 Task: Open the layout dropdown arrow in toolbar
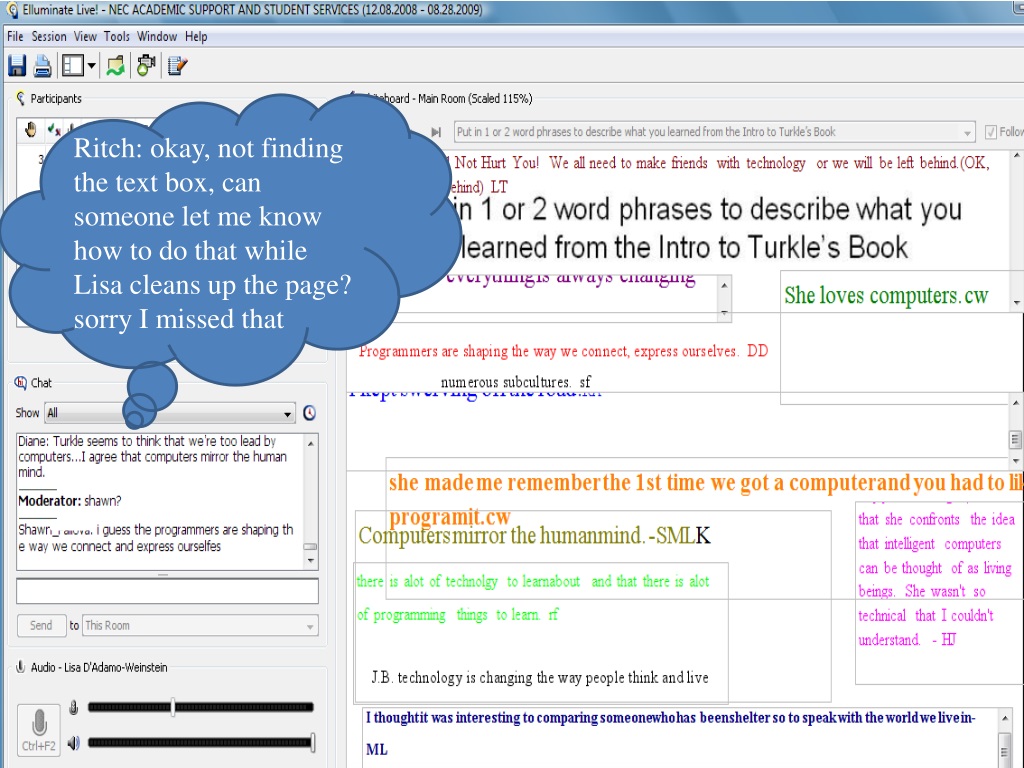click(x=91, y=65)
